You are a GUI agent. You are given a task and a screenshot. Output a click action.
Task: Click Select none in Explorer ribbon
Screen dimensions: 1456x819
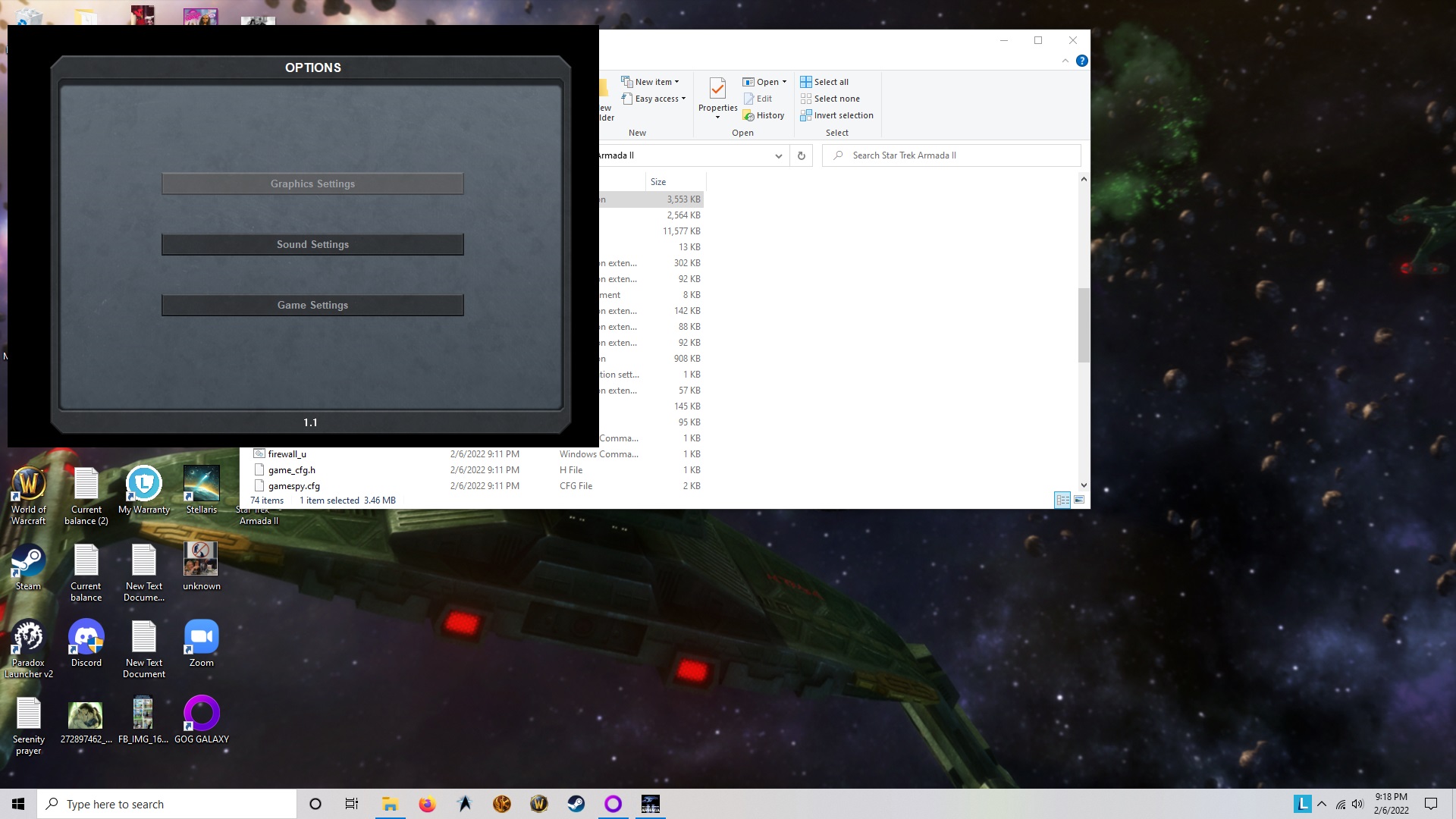click(830, 99)
